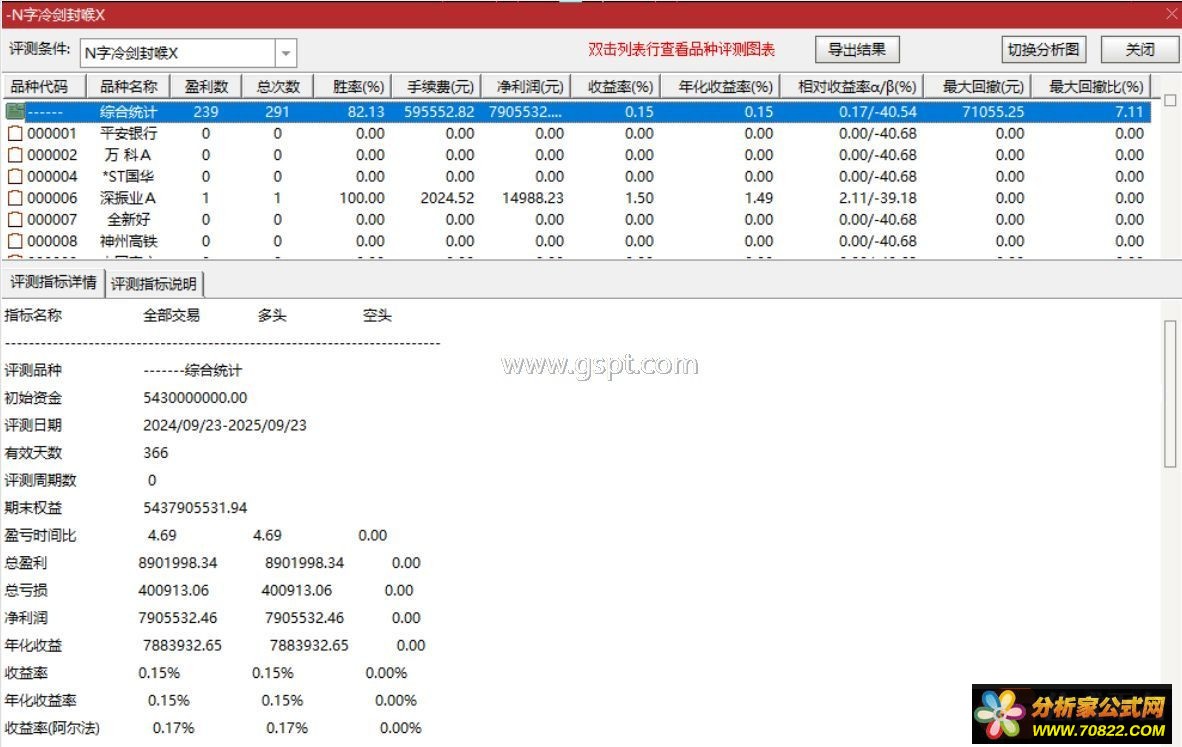
Task: Click fee value 595552.82 in summary row
Action: (x=439, y=112)
